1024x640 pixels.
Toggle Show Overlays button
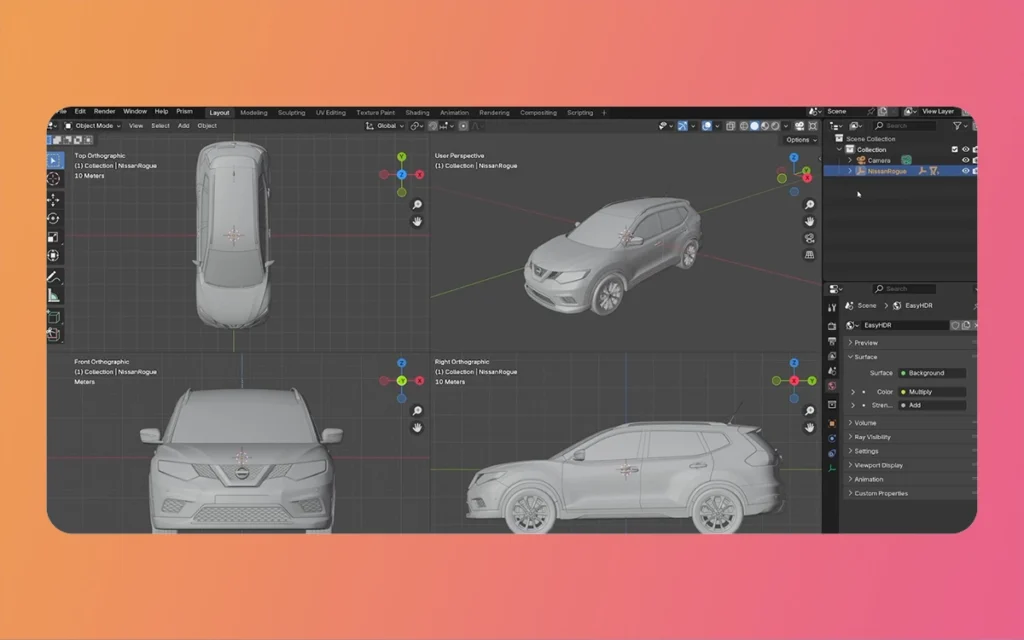(707, 126)
